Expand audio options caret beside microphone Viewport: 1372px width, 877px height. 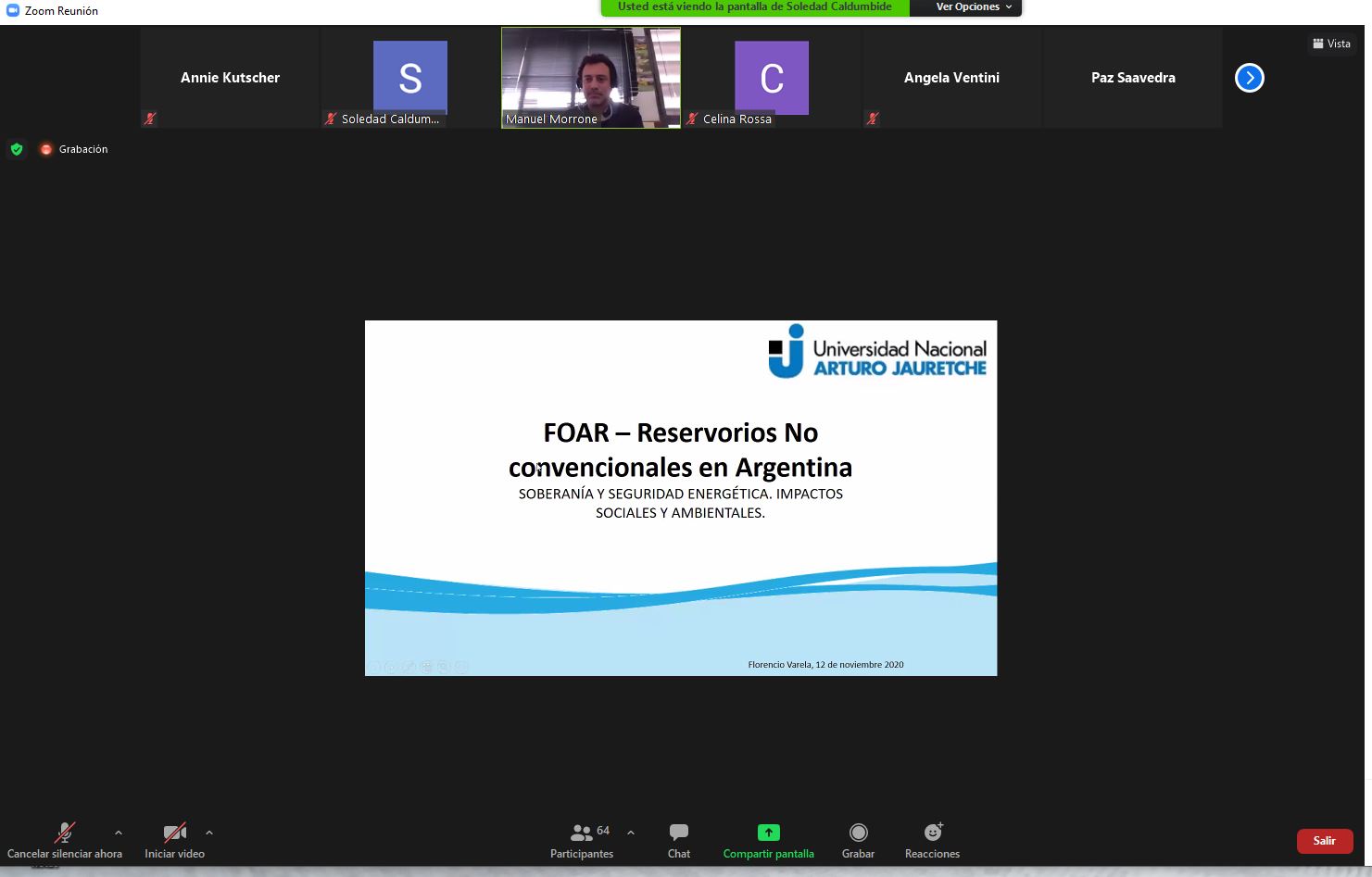pos(119,833)
